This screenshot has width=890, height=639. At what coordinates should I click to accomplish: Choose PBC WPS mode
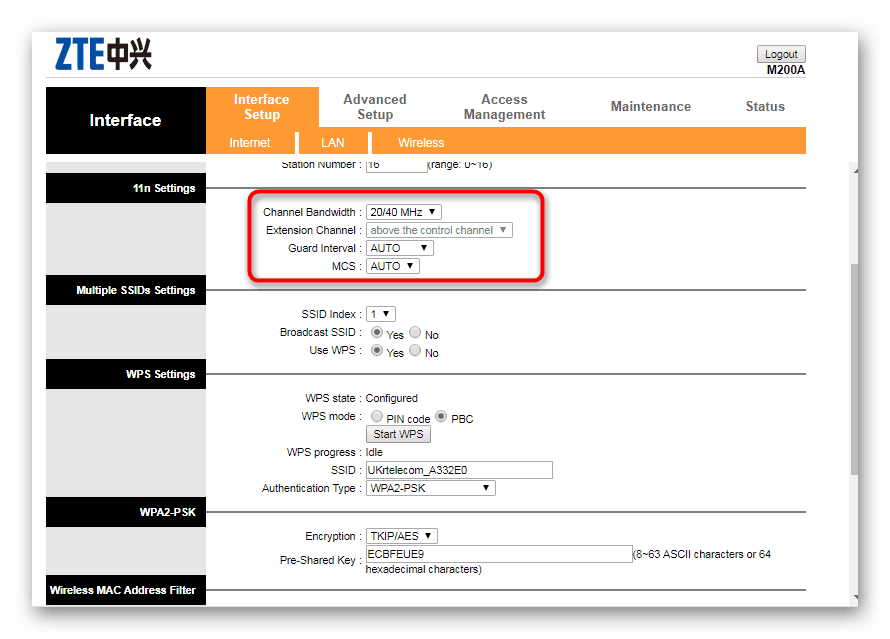click(441, 416)
